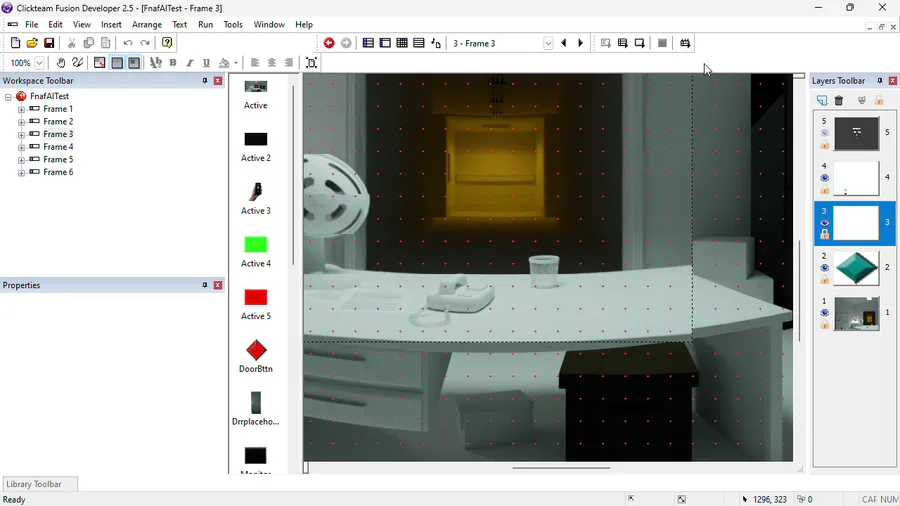The image size is (900, 506).
Task: Go to the next frame arrow
Action: click(x=580, y=43)
